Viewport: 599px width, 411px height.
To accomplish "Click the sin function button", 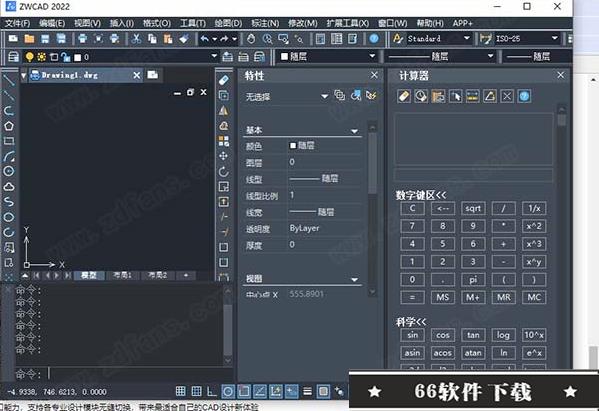I will coord(412,335).
